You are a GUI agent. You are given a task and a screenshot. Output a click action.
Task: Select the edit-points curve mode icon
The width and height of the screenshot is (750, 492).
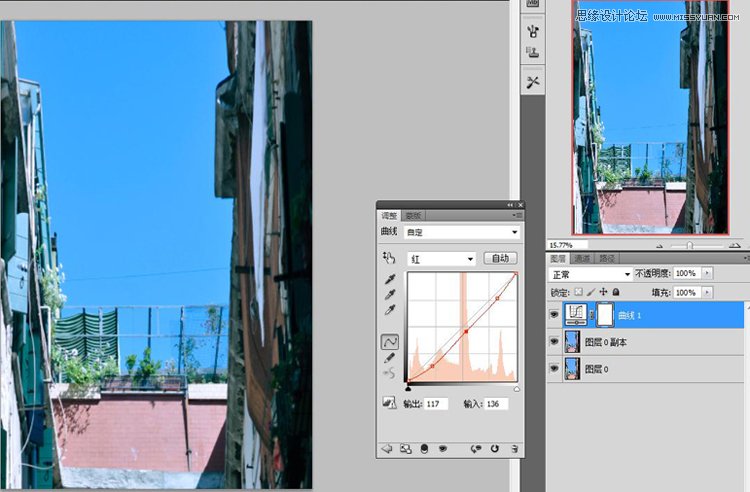pyautogui.click(x=389, y=341)
